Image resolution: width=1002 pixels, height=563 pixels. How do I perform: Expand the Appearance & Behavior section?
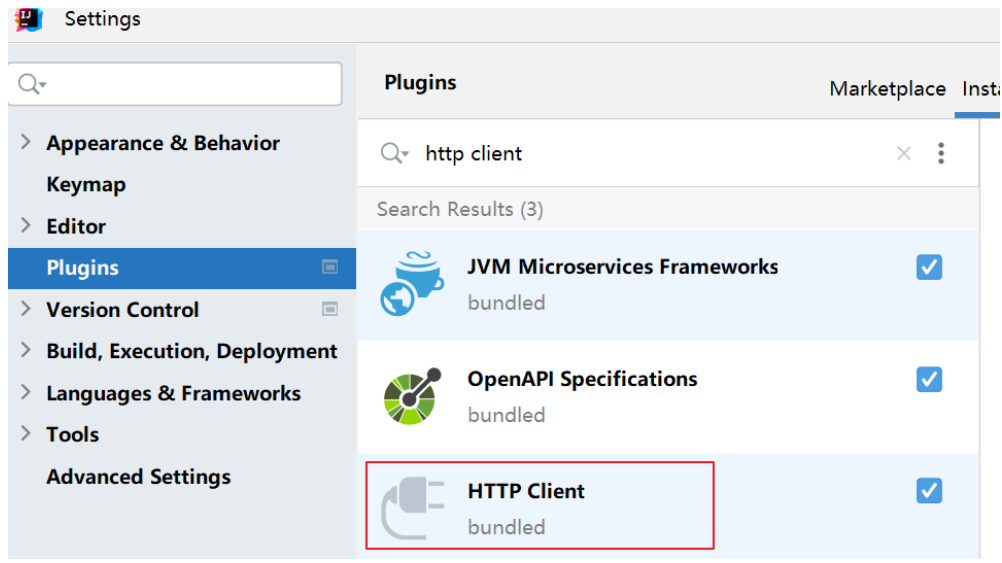click(x=26, y=142)
